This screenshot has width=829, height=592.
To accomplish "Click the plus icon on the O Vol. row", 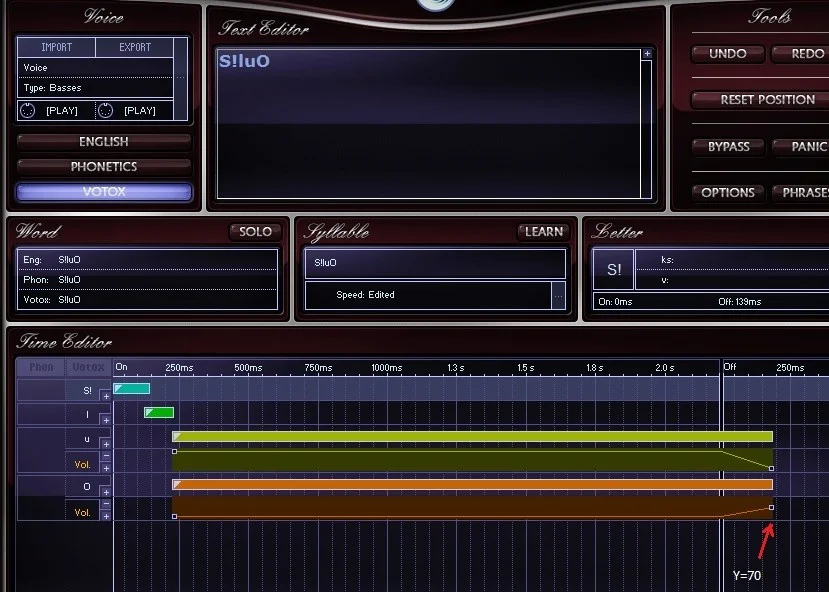I will (x=106, y=516).
